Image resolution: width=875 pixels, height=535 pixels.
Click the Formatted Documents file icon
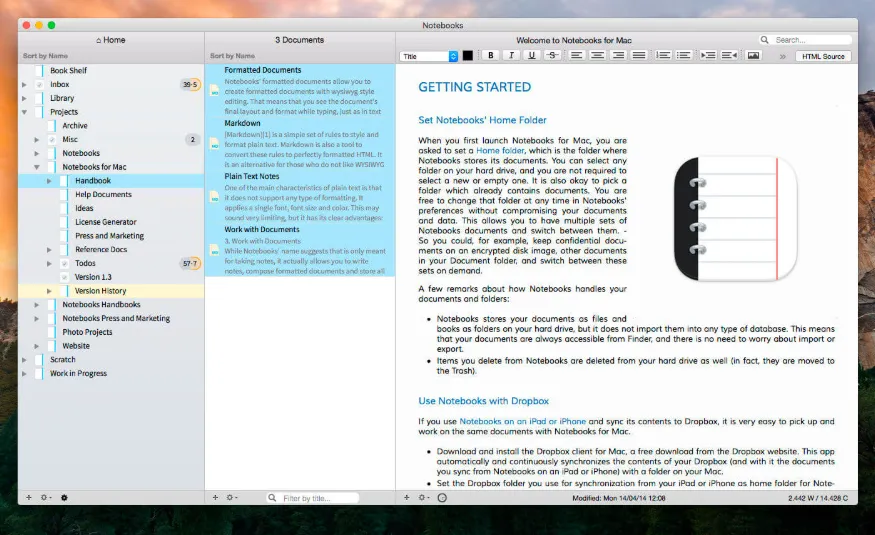(214, 90)
